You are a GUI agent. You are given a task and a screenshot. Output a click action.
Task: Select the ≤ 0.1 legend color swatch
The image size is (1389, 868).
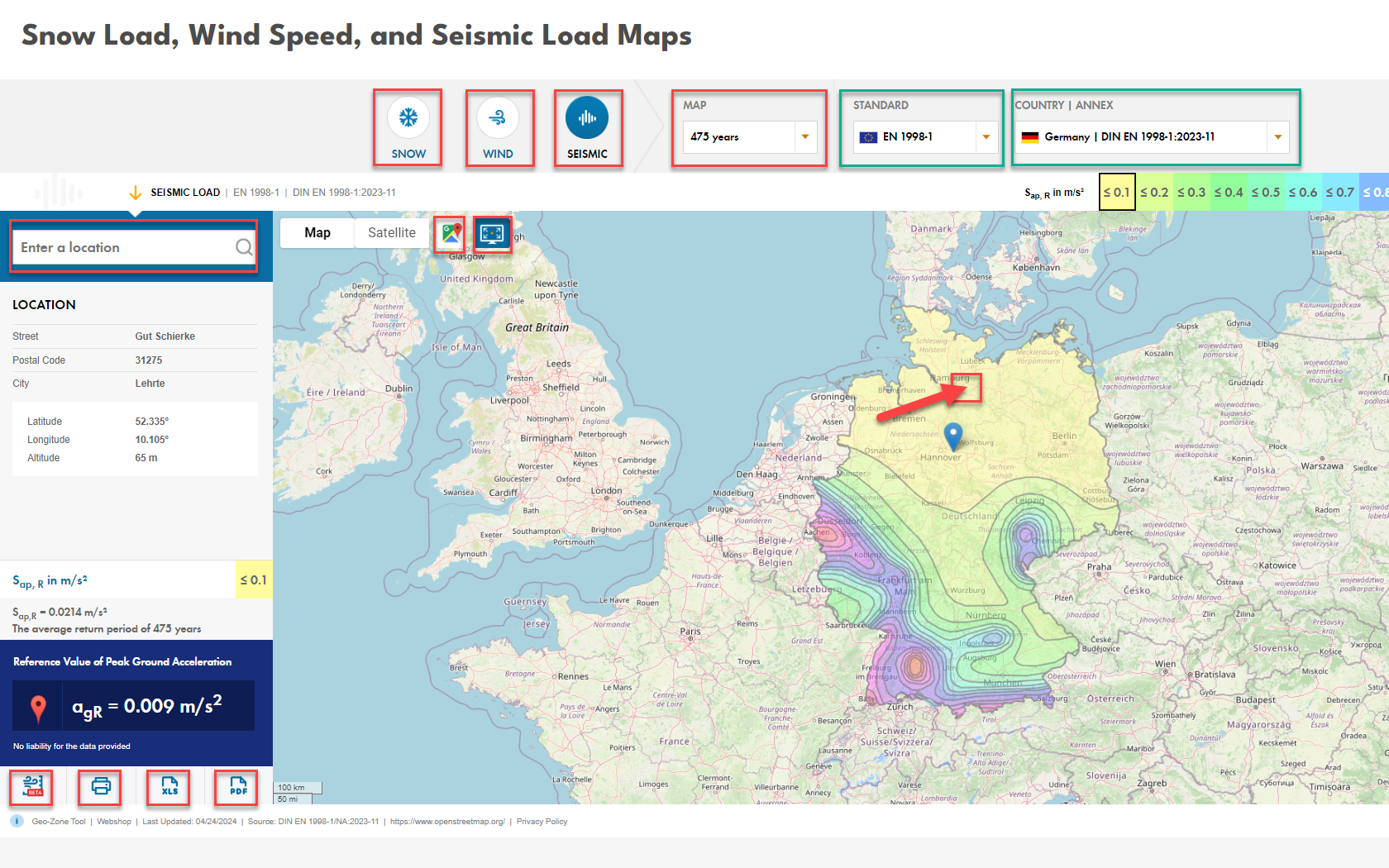click(x=1117, y=192)
